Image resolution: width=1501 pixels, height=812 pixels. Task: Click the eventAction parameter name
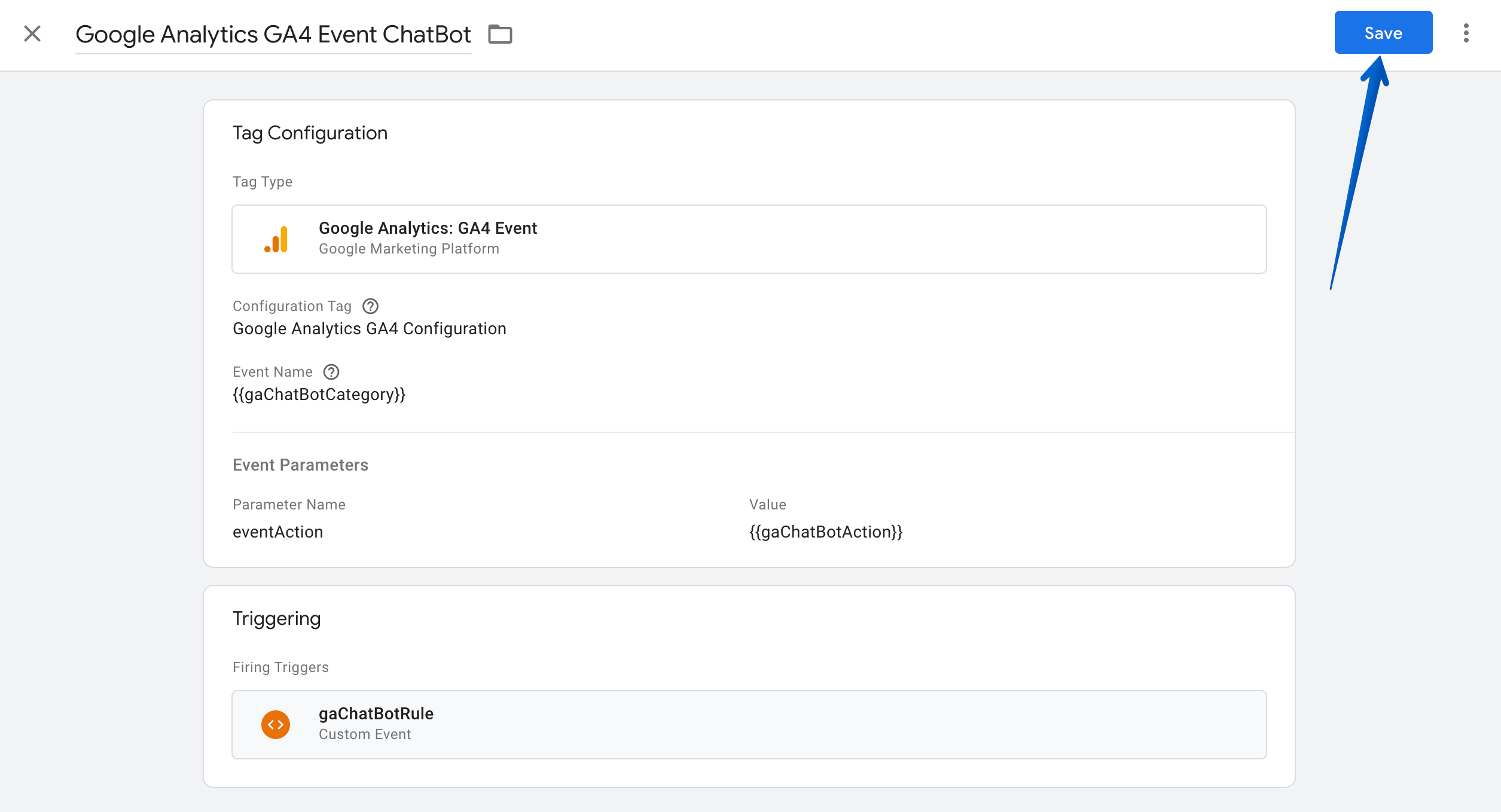(277, 532)
